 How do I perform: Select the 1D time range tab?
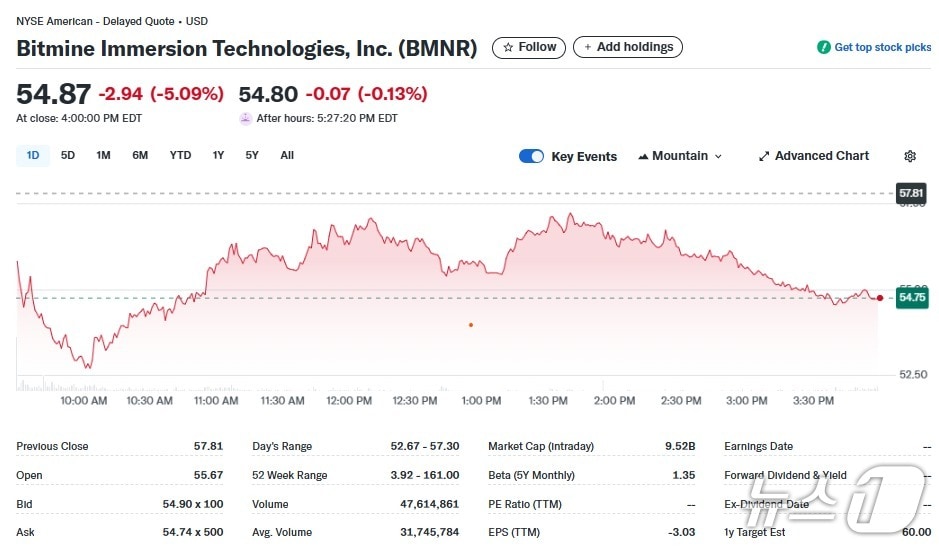pos(33,155)
